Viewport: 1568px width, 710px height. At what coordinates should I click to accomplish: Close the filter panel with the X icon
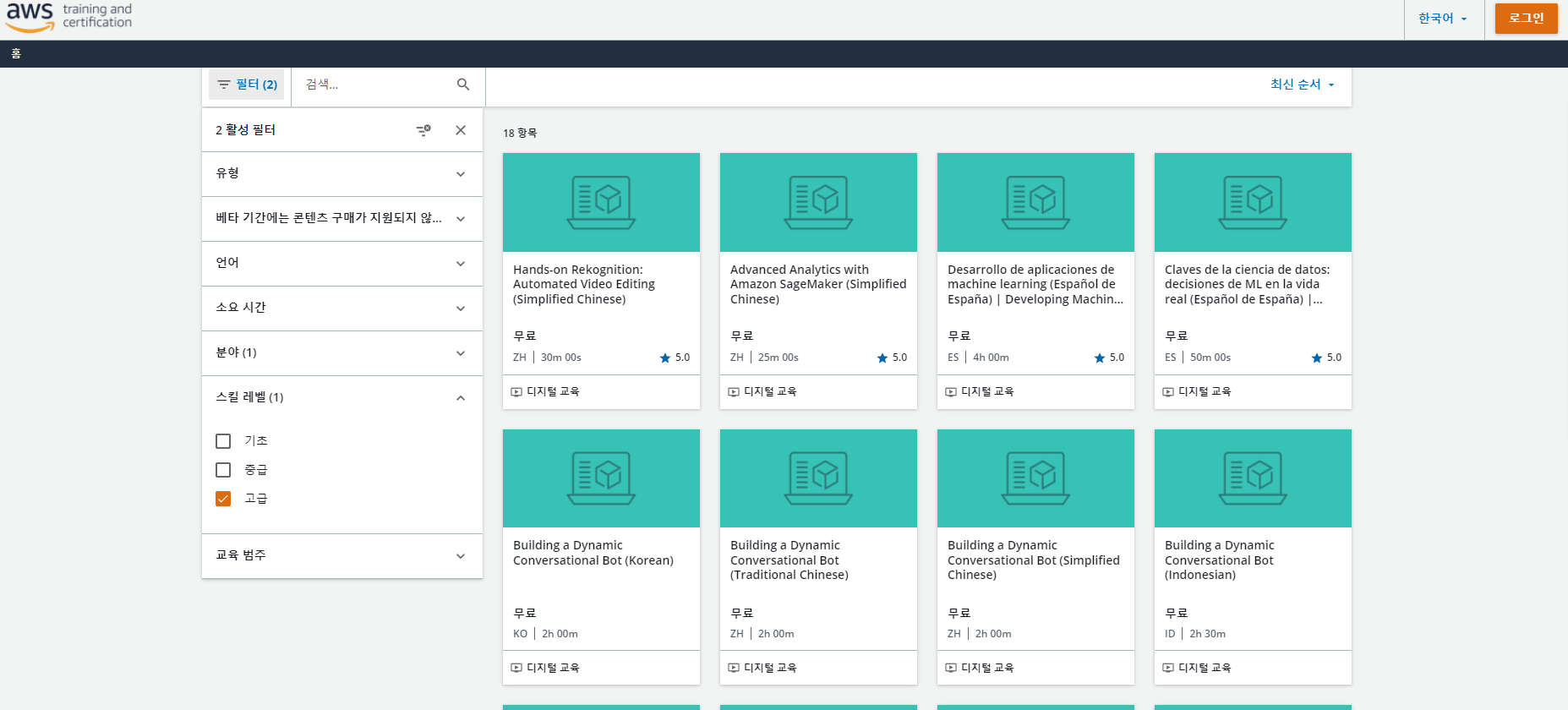461,130
